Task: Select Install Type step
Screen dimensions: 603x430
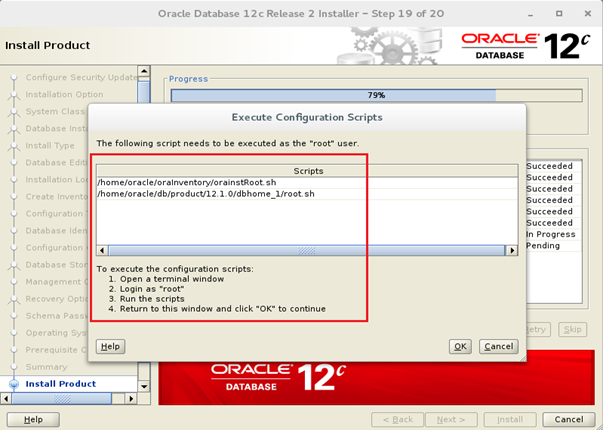Action: point(50,145)
